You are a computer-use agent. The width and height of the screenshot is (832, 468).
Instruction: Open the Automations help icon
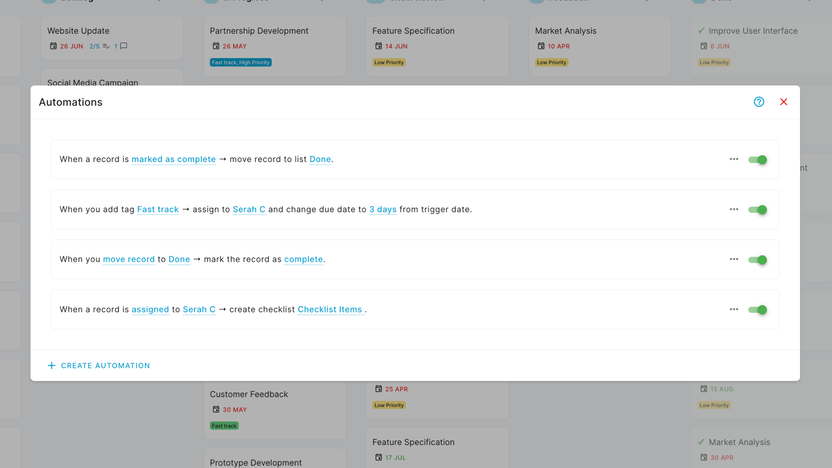point(759,102)
